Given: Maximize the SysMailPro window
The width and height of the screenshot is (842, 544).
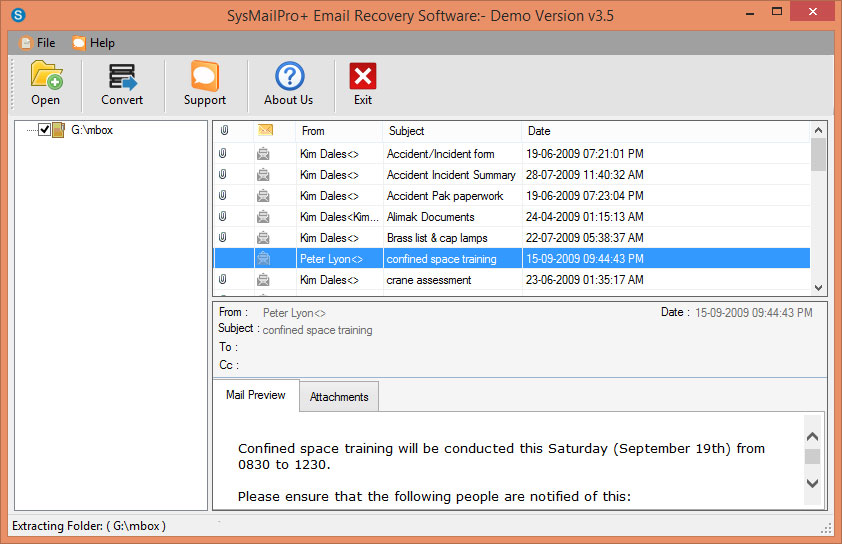Looking at the screenshot, I should 776,12.
